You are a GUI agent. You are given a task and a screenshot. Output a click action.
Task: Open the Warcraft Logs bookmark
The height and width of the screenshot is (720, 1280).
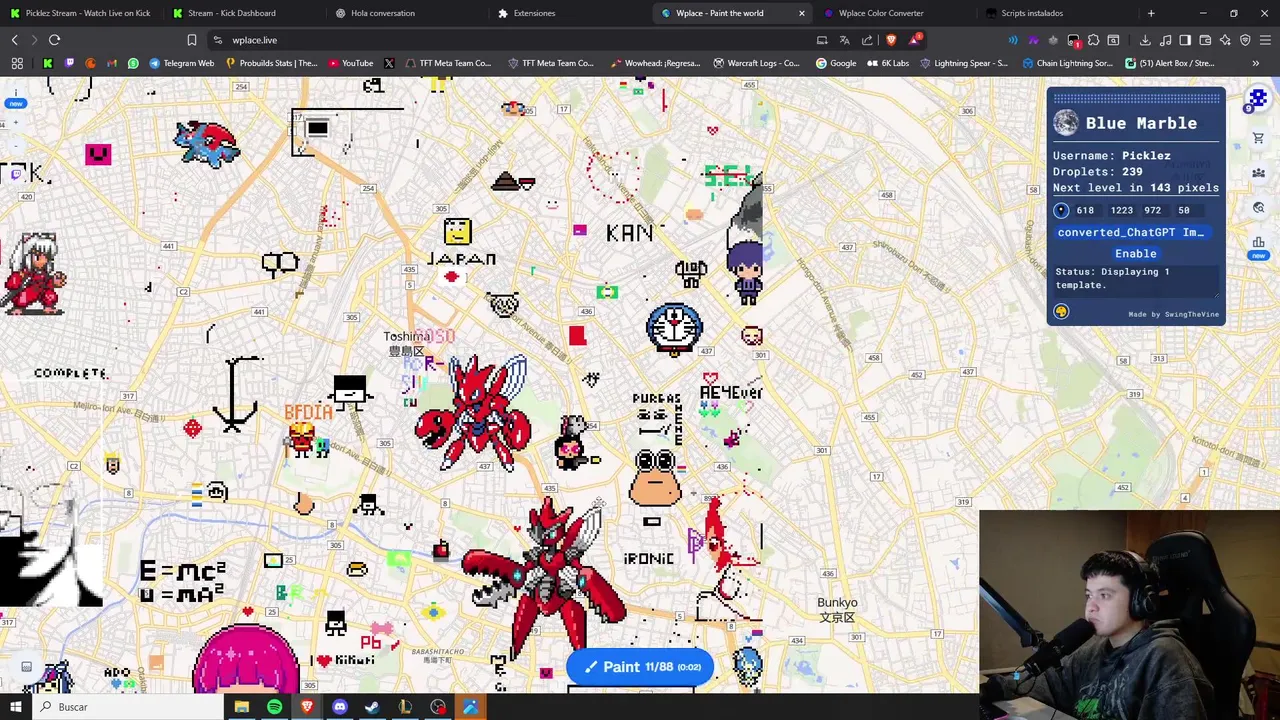click(755, 63)
